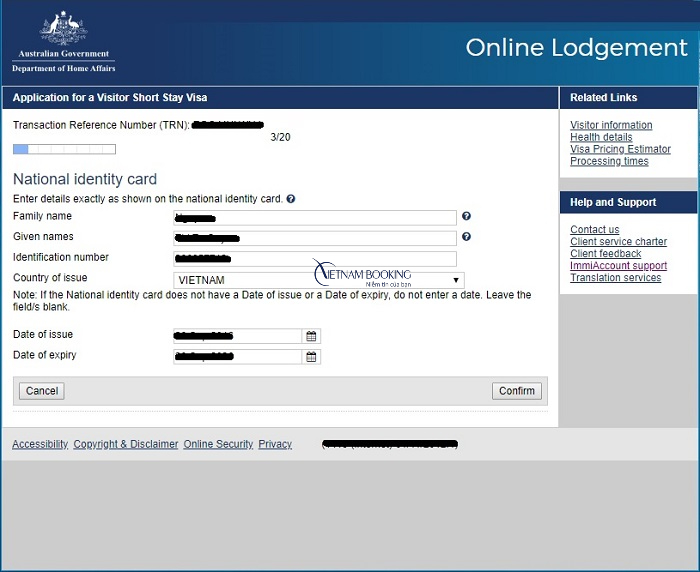The image size is (700, 572).
Task: Open the Visa Pricing Estimator link
Action: click(x=620, y=150)
